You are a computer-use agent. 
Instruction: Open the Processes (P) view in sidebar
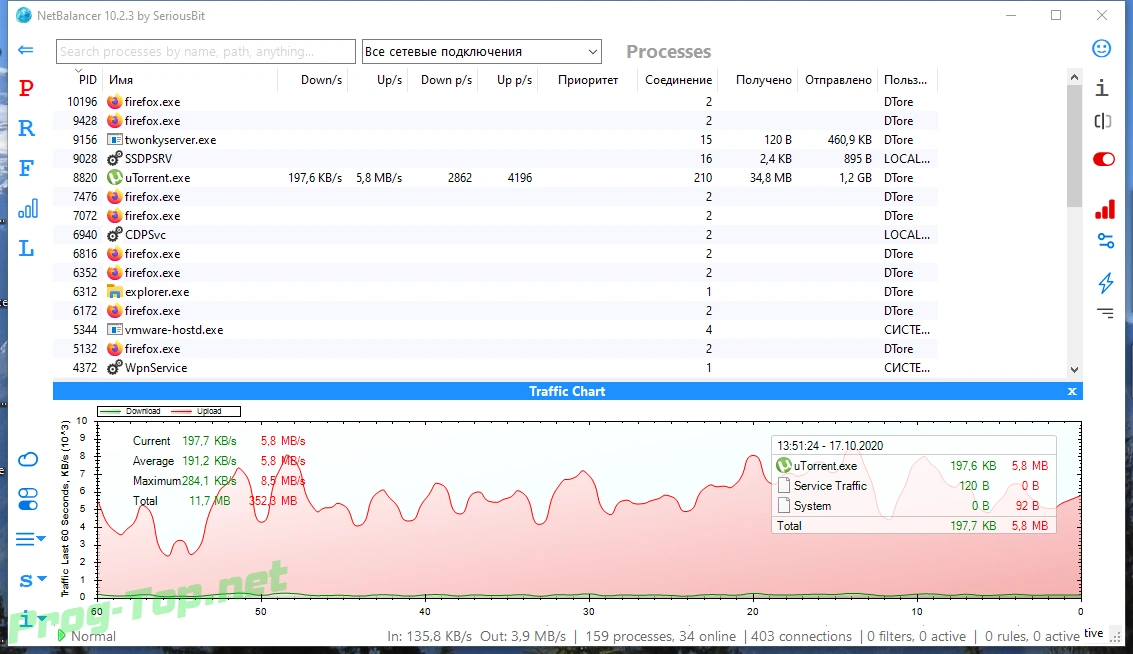click(x=26, y=88)
